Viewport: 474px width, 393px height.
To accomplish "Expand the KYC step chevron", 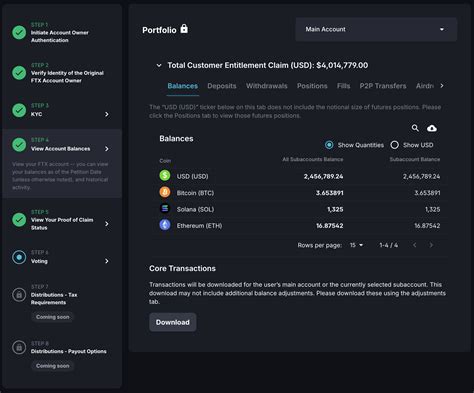I will coord(107,114).
